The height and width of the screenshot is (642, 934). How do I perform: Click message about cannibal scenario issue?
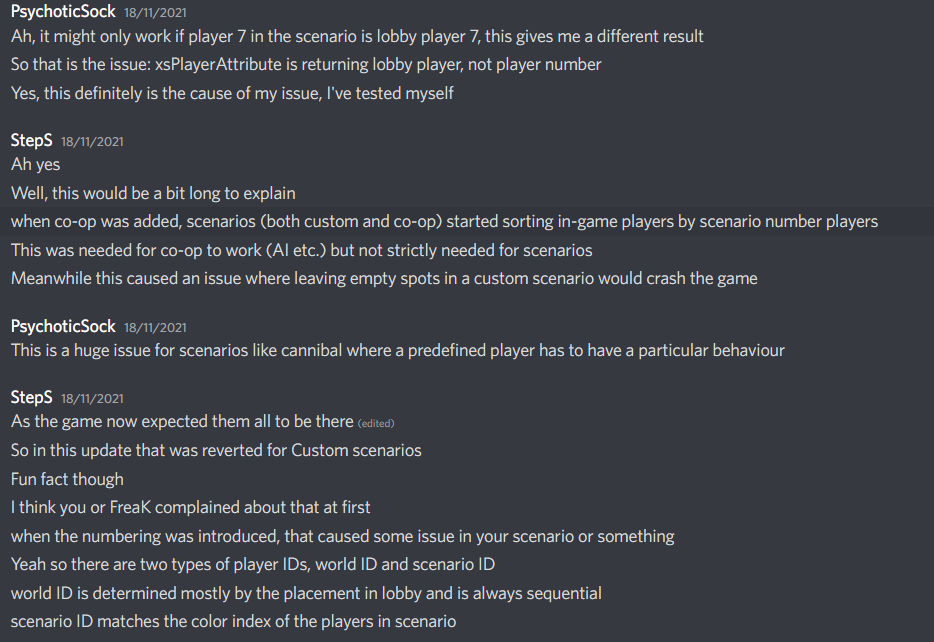click(397, 350)
